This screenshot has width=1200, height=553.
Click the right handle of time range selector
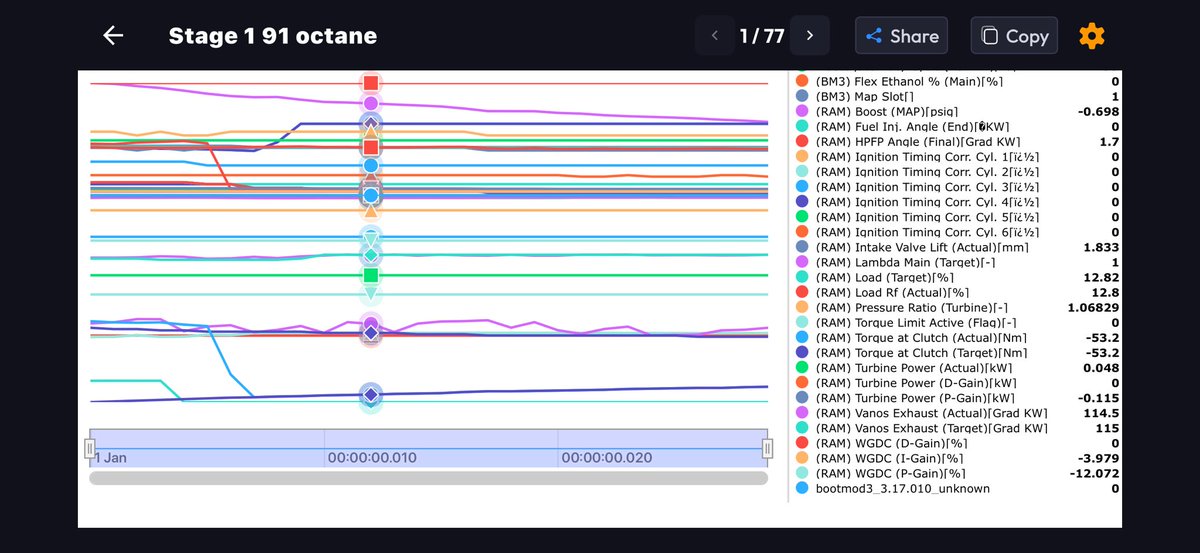pos(767,448)
